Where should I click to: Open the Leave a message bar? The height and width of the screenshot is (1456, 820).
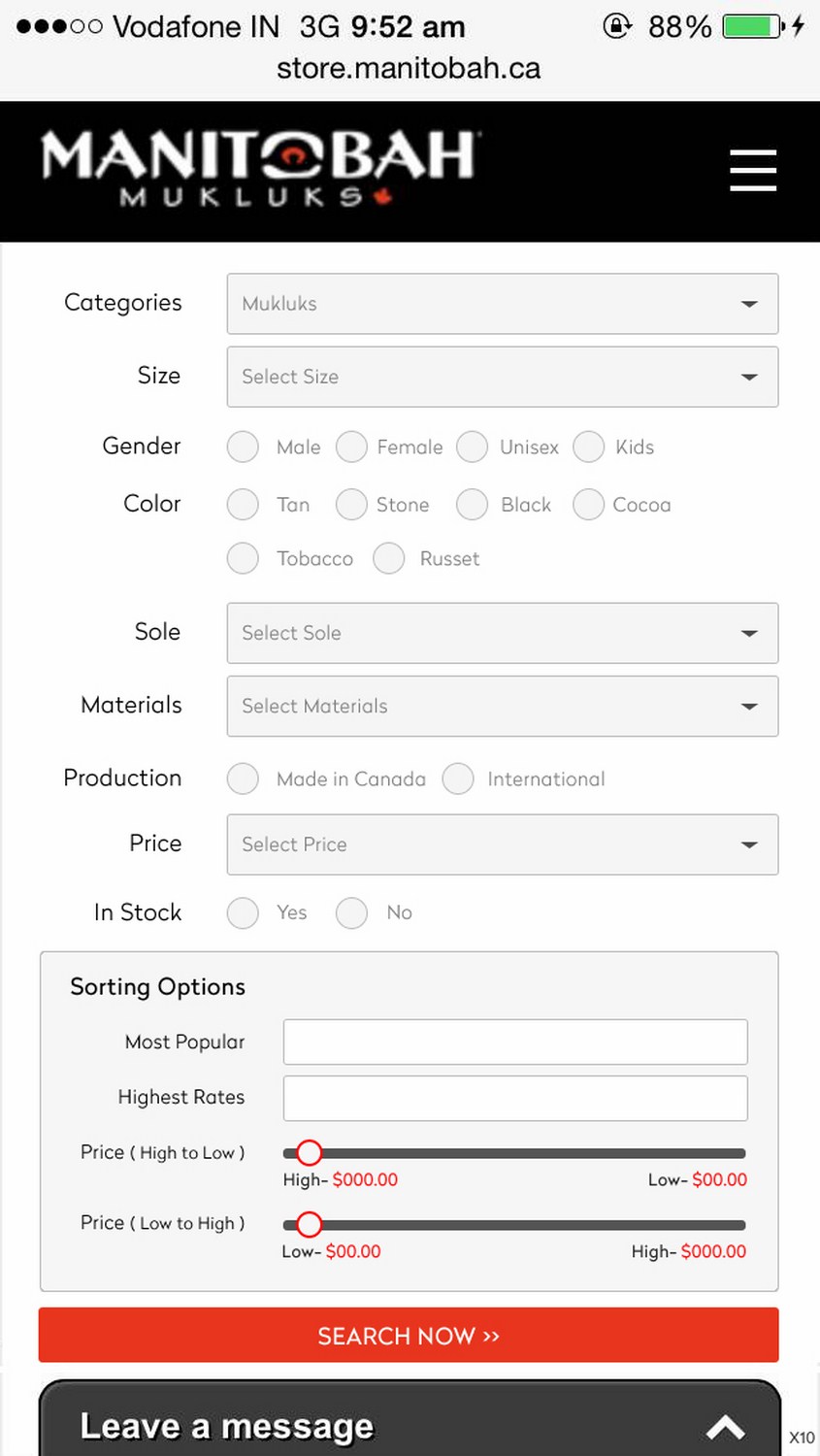tap(388, 1425)
